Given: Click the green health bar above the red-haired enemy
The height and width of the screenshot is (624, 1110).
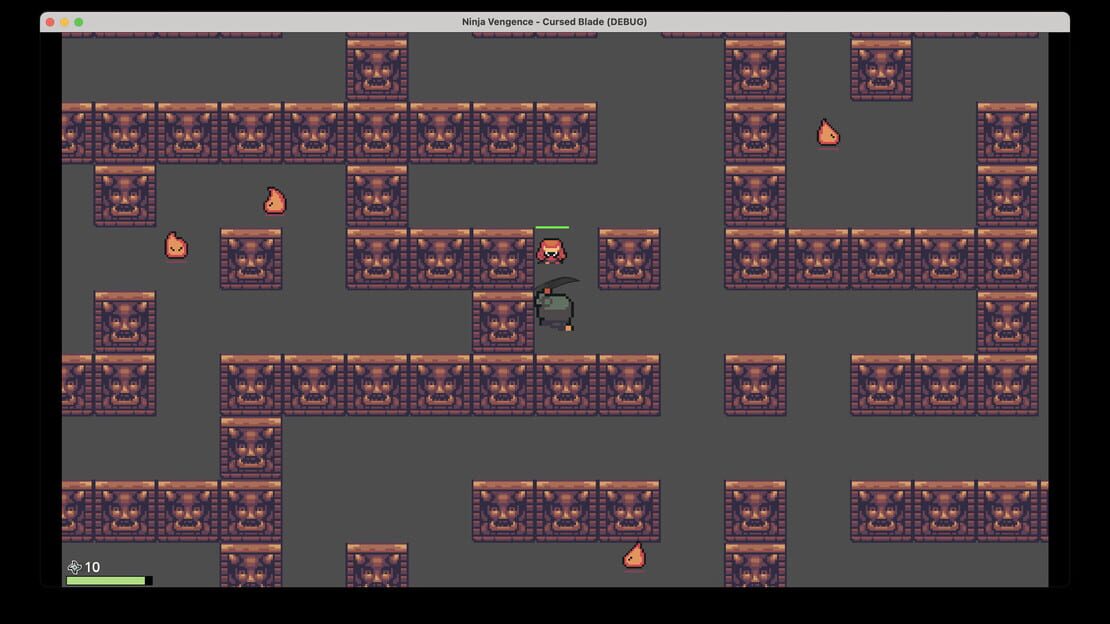Looking at the screenshot, I should pyautogui.click(x=552, y=227).
